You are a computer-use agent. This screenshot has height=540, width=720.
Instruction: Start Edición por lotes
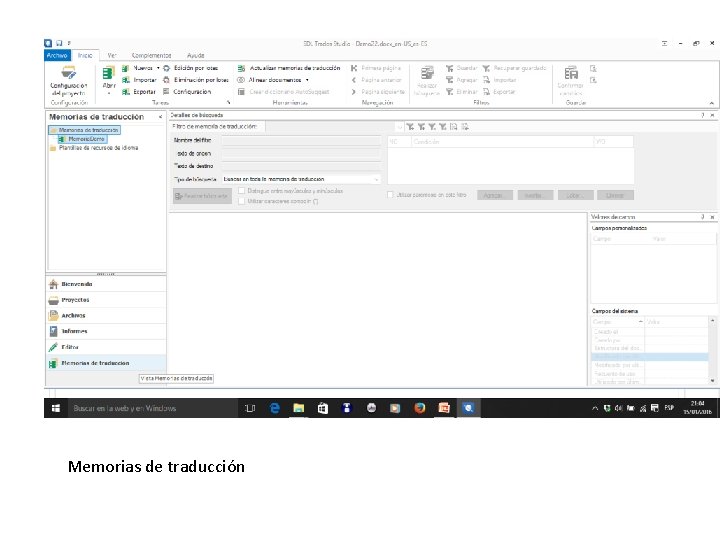(191, 68)
